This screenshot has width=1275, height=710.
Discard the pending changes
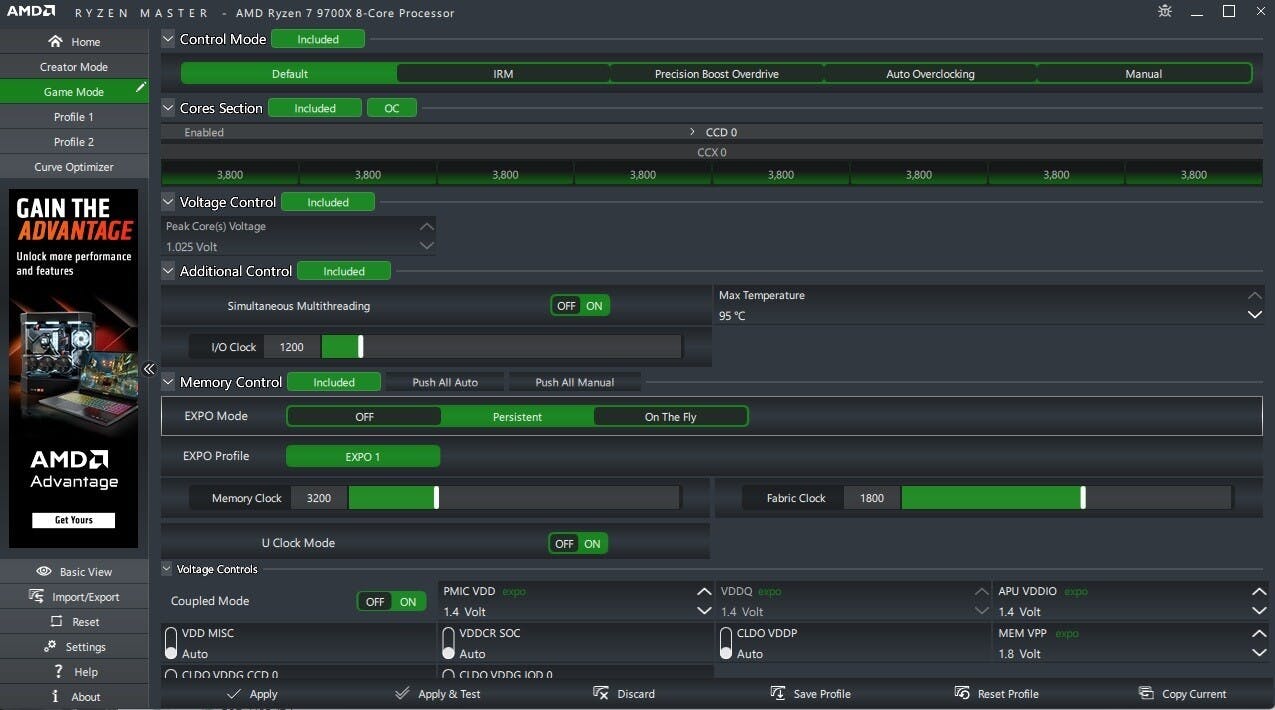coord(624,694)
